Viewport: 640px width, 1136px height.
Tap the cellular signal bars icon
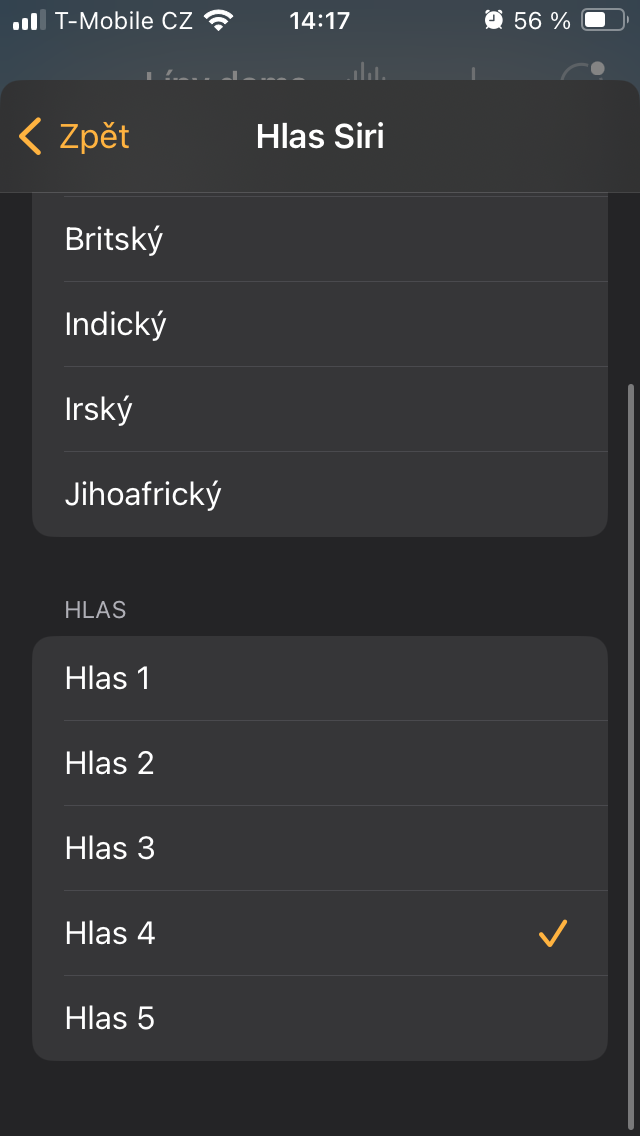29,20
